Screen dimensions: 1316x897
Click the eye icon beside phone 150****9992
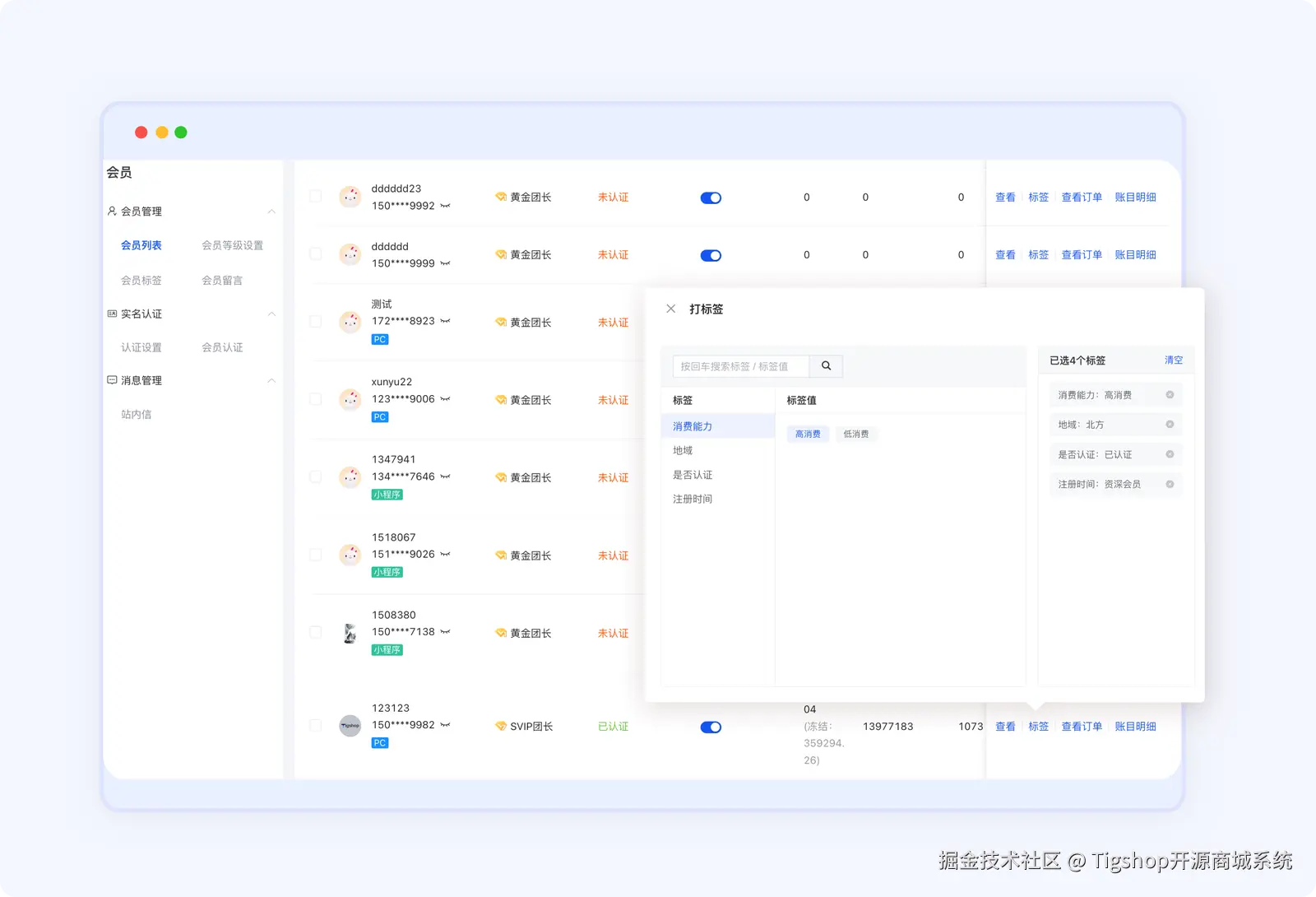(445, 206)
